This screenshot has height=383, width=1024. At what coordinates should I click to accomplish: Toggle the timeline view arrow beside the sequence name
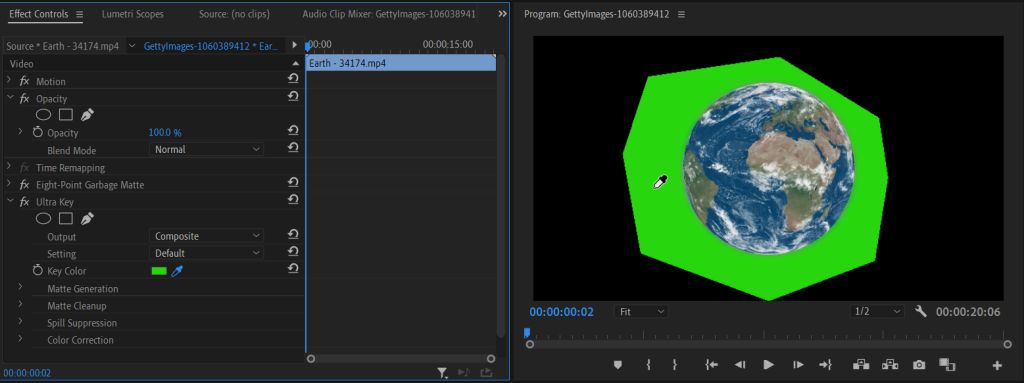[295, 45]
